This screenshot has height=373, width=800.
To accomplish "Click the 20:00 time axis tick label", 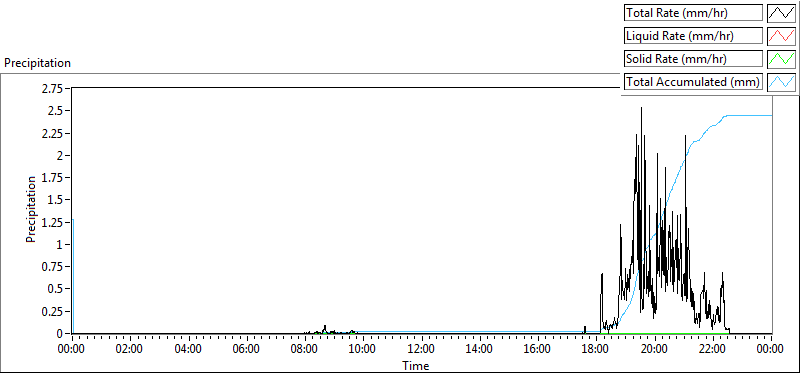I will pos(654,349).
